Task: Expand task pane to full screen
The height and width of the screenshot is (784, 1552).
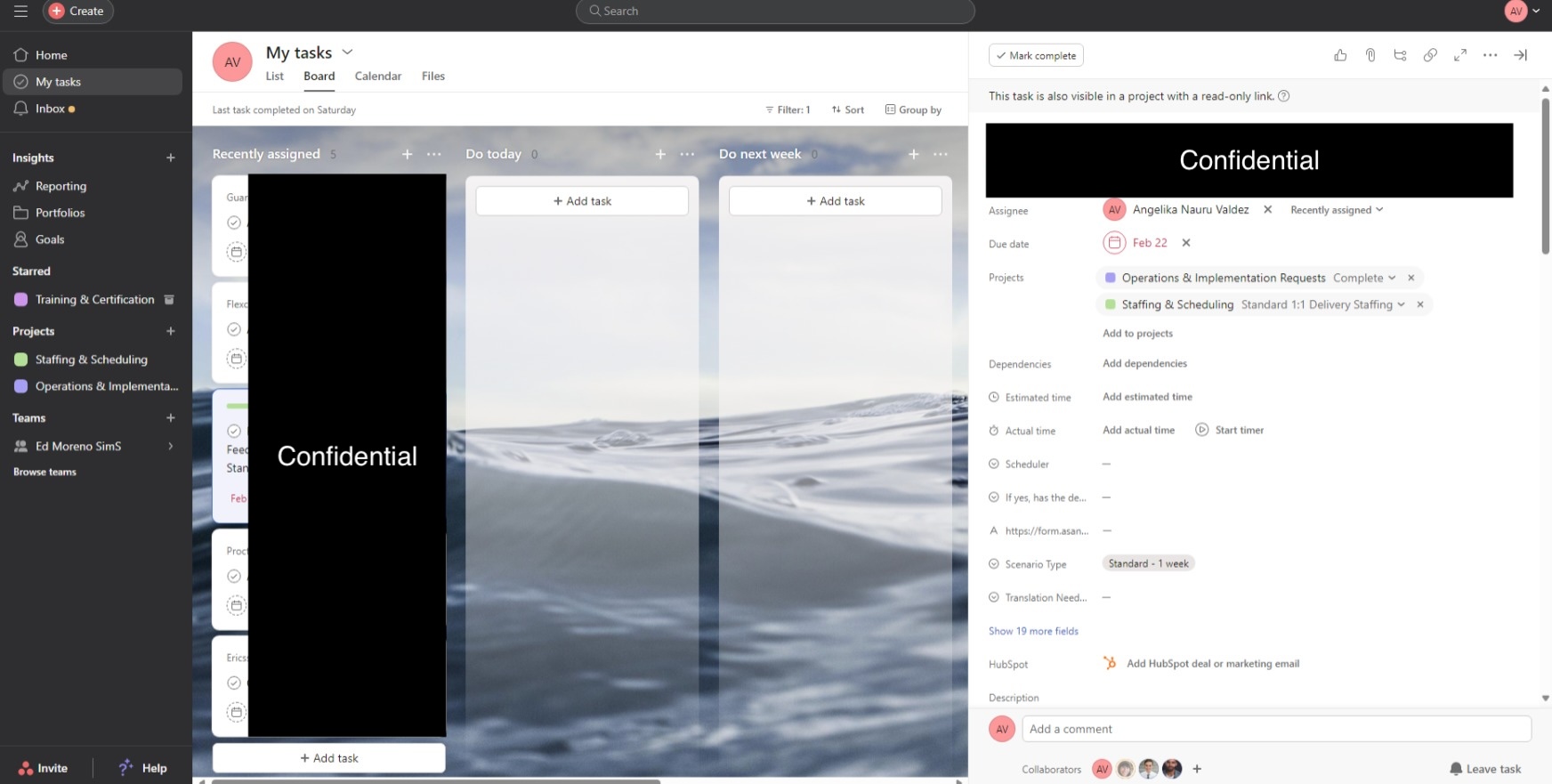Action: (1460, 55)
